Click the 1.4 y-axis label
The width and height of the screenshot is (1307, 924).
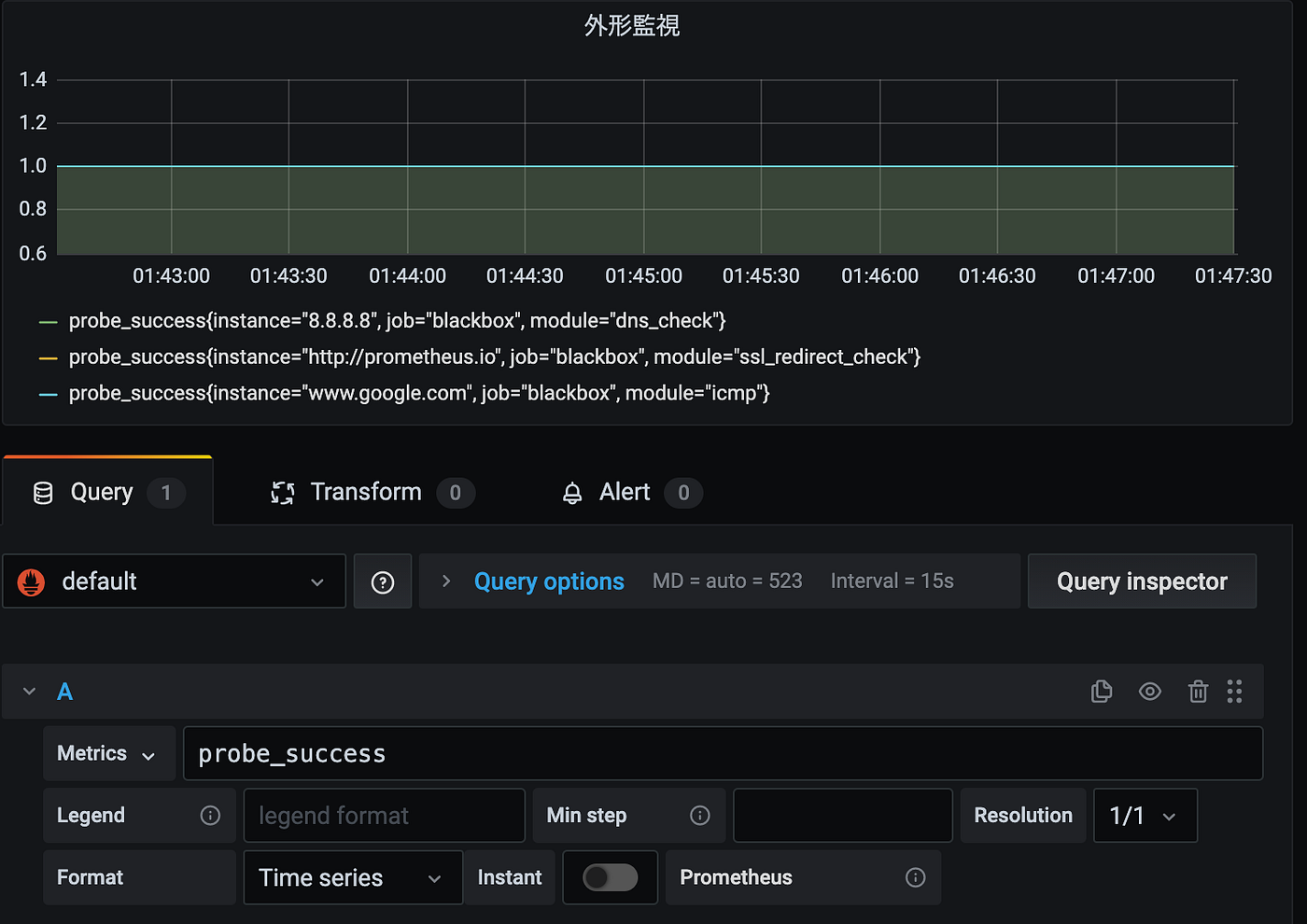(33, 79)
